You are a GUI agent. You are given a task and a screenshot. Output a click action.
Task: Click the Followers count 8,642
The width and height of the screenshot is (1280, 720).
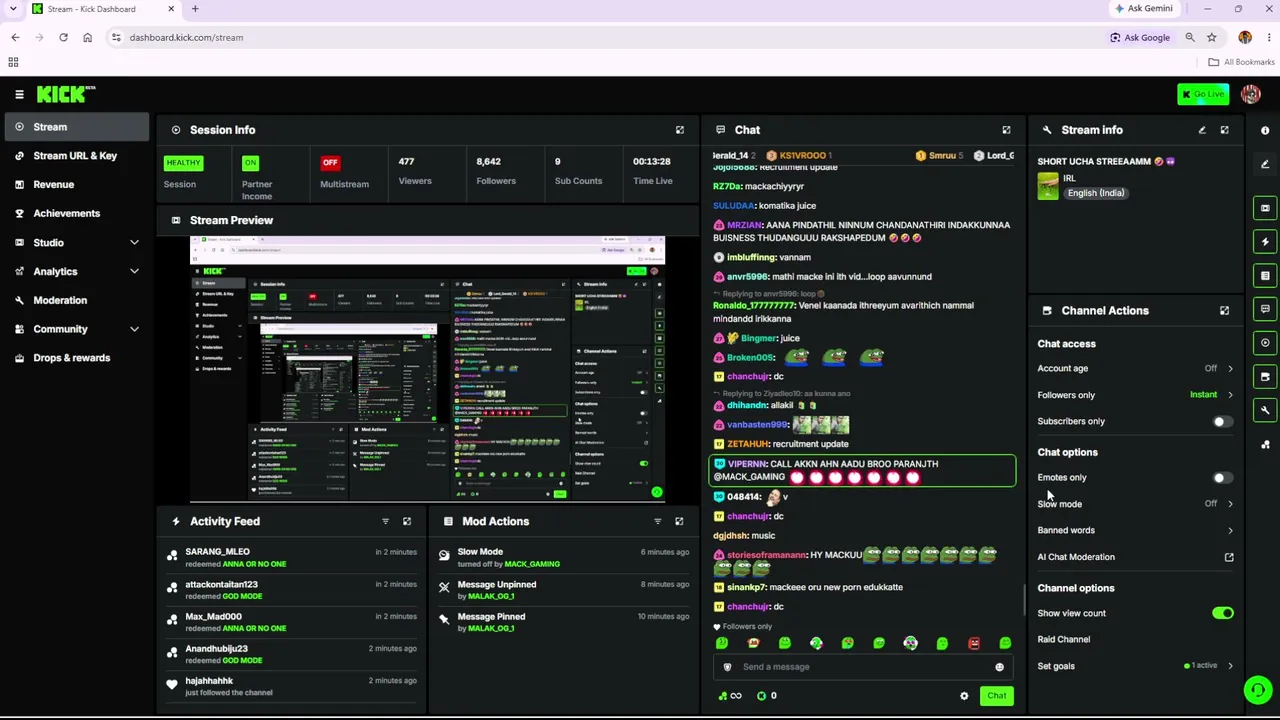(489, 161)
